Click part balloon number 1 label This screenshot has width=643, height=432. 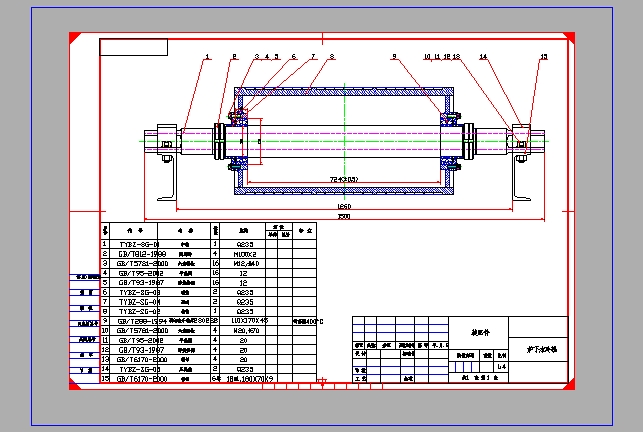point(208,57)
